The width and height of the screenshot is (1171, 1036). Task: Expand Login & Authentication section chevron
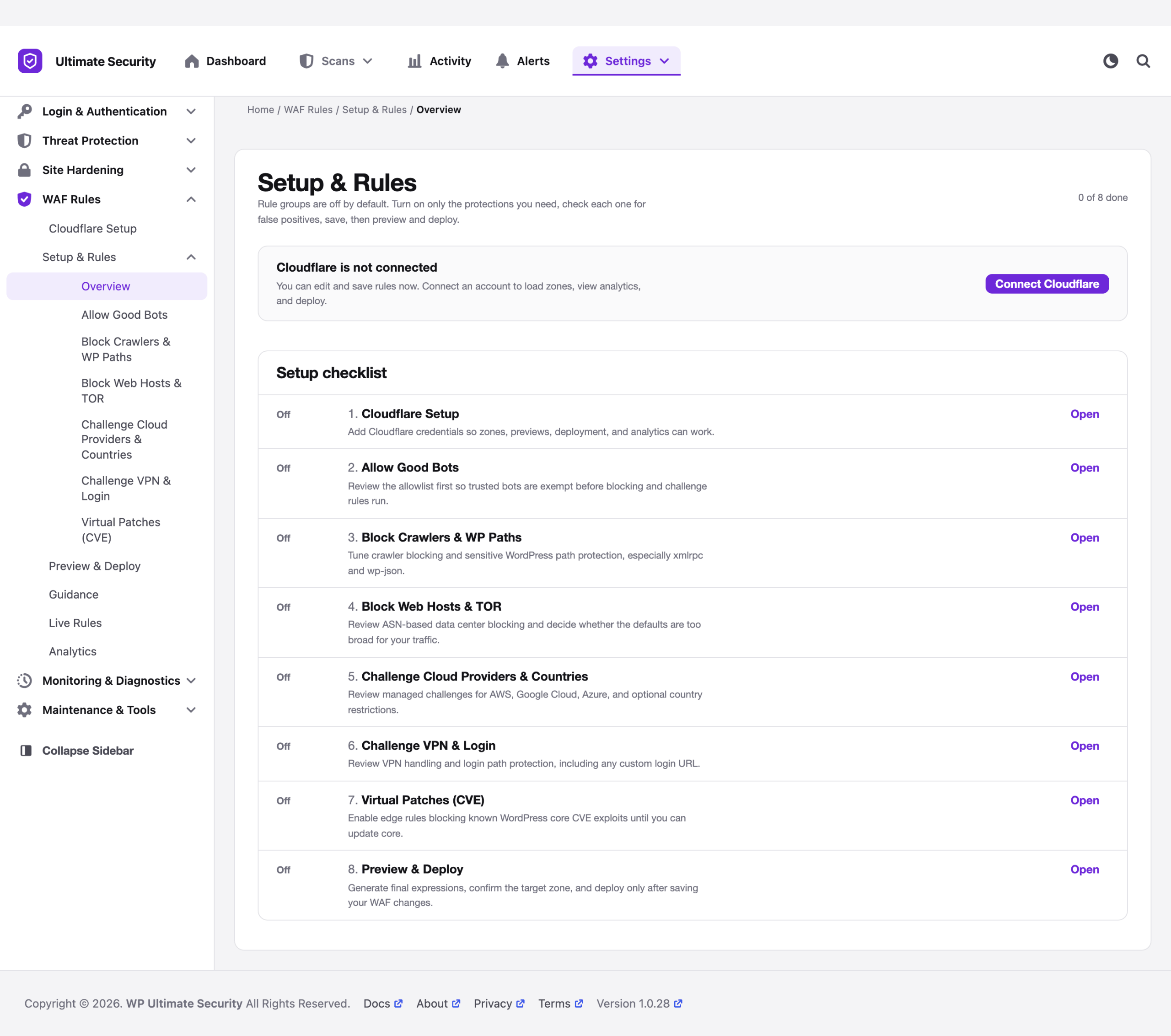191,111
